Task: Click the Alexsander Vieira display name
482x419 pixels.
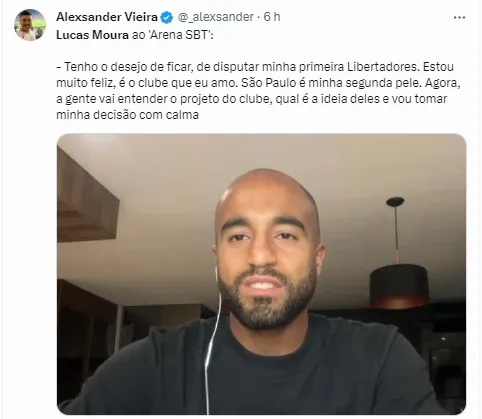Action: pos(107,17)
